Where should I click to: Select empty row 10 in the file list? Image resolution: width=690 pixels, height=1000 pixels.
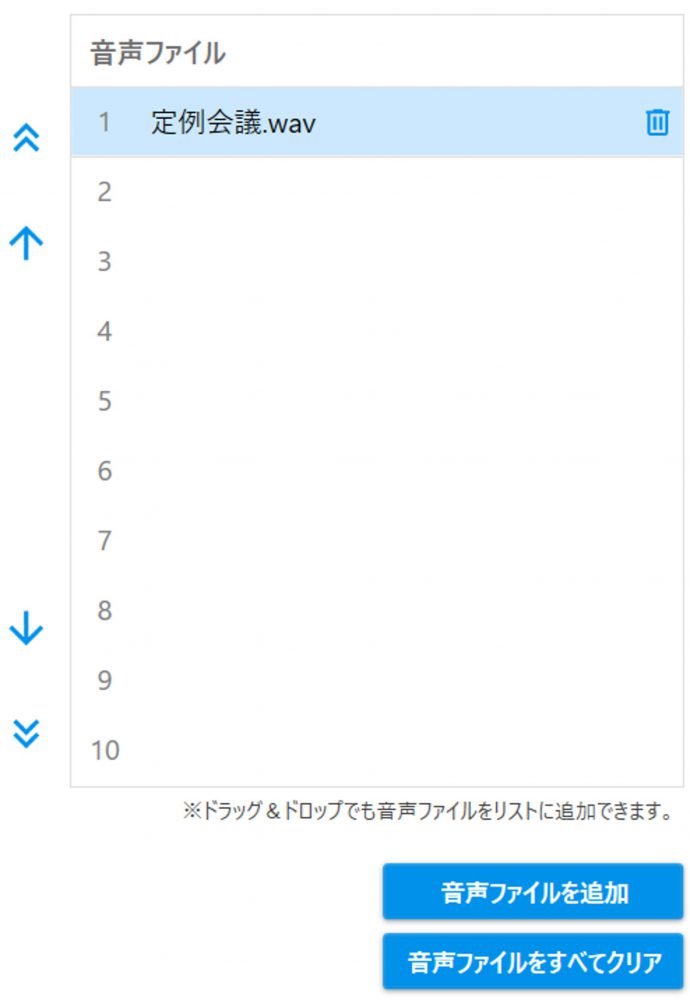377,750
